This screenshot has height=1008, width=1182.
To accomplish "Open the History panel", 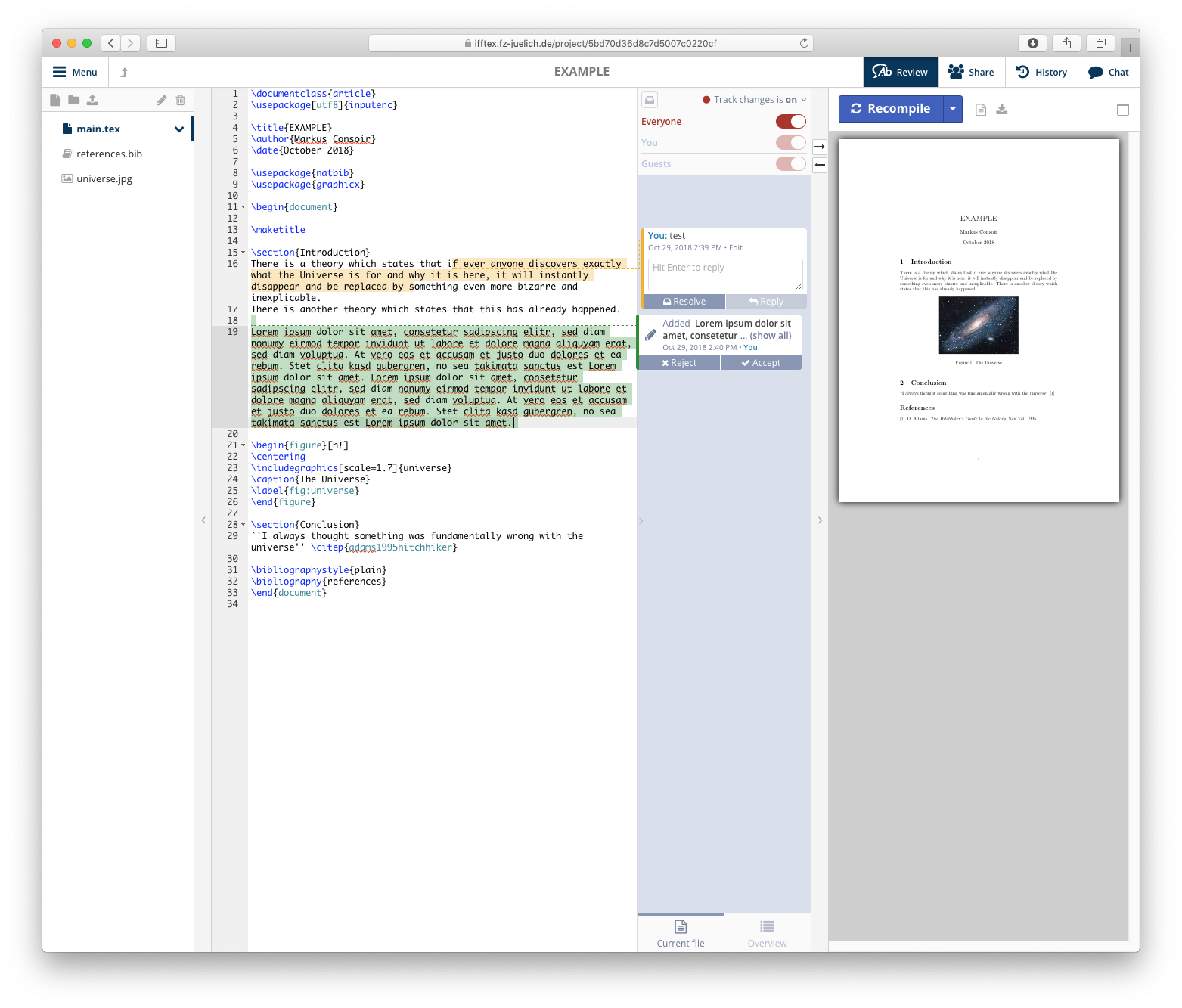I will pyautogui.click(x=1041, y=73).
